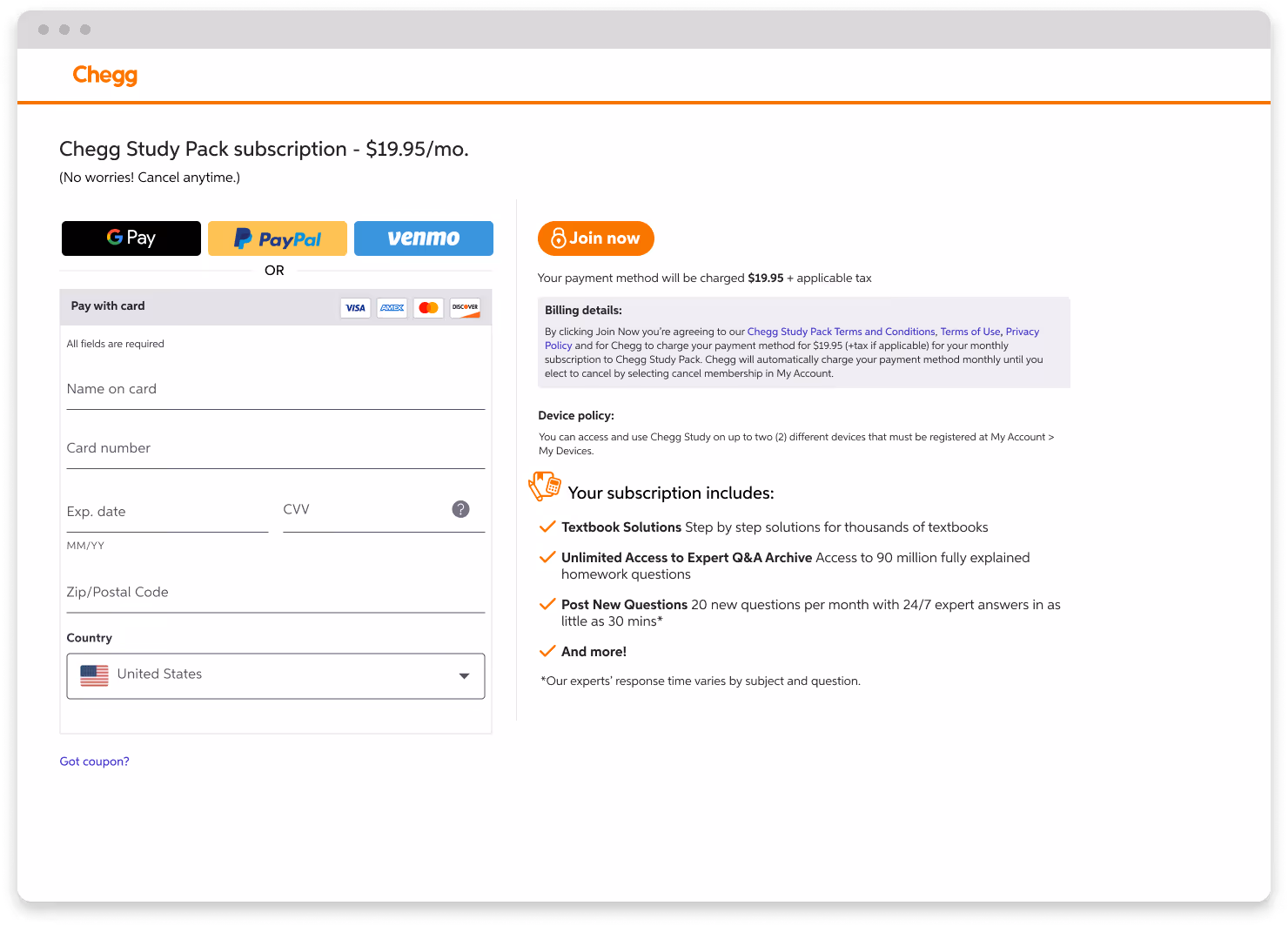Click the checkmark beside And more!
The width and height of the screenshot is (1288, 926).
coord(547,651)
